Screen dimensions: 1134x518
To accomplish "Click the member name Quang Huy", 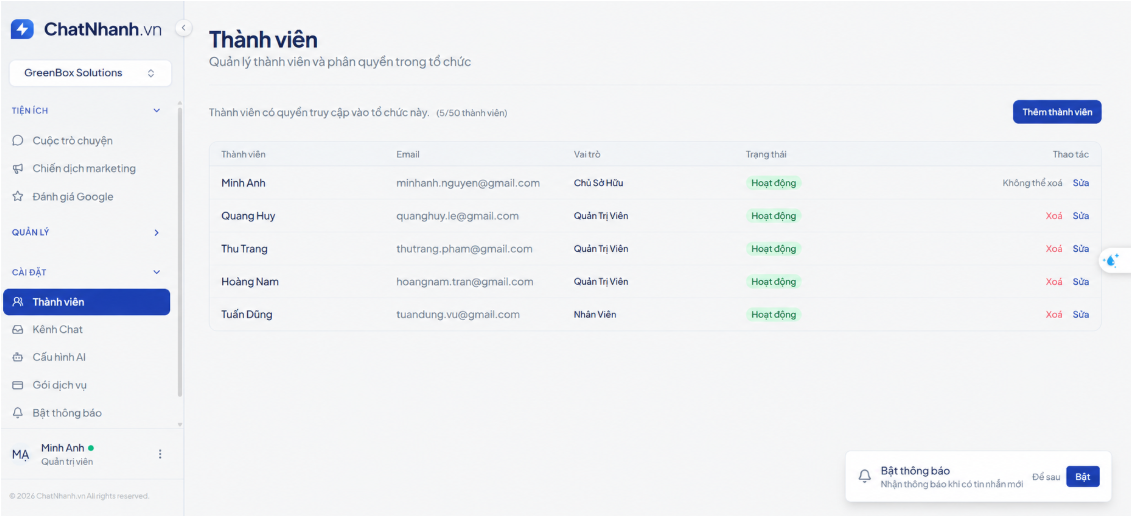I will pos(248,216).
